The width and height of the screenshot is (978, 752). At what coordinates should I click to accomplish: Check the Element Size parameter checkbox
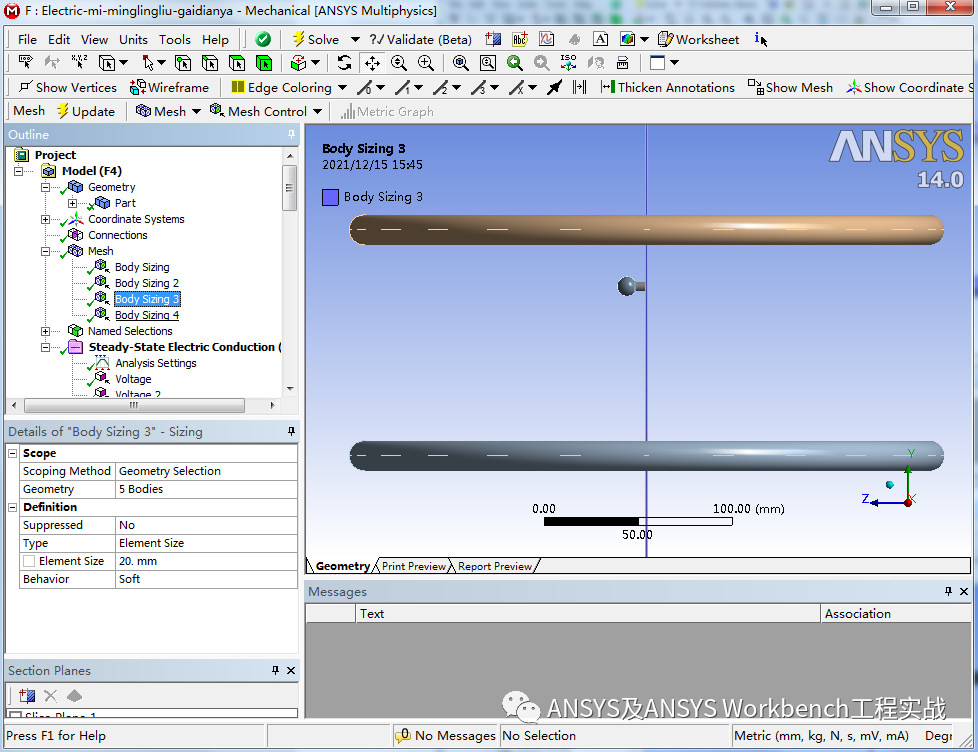[29, 561]
